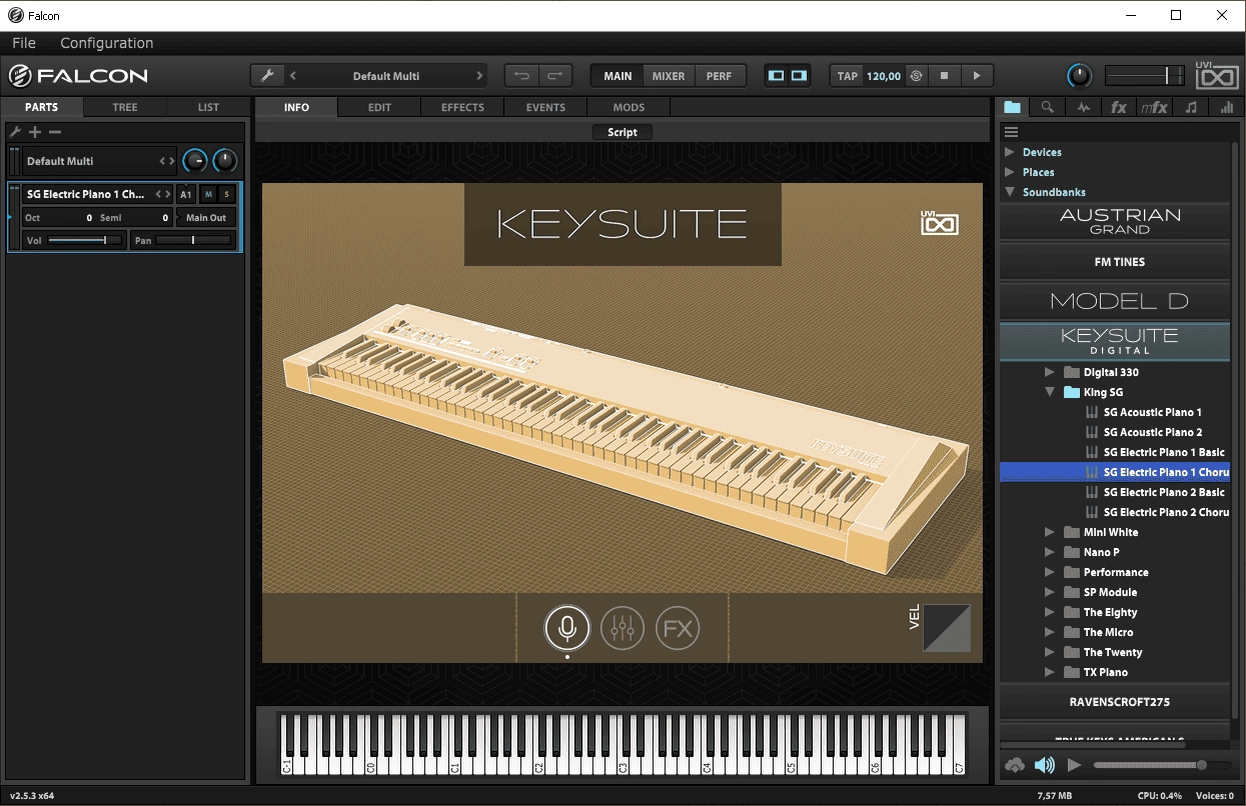
Task: Open the wrench settings beside Default Multi preset
Action: pos(266,76)
